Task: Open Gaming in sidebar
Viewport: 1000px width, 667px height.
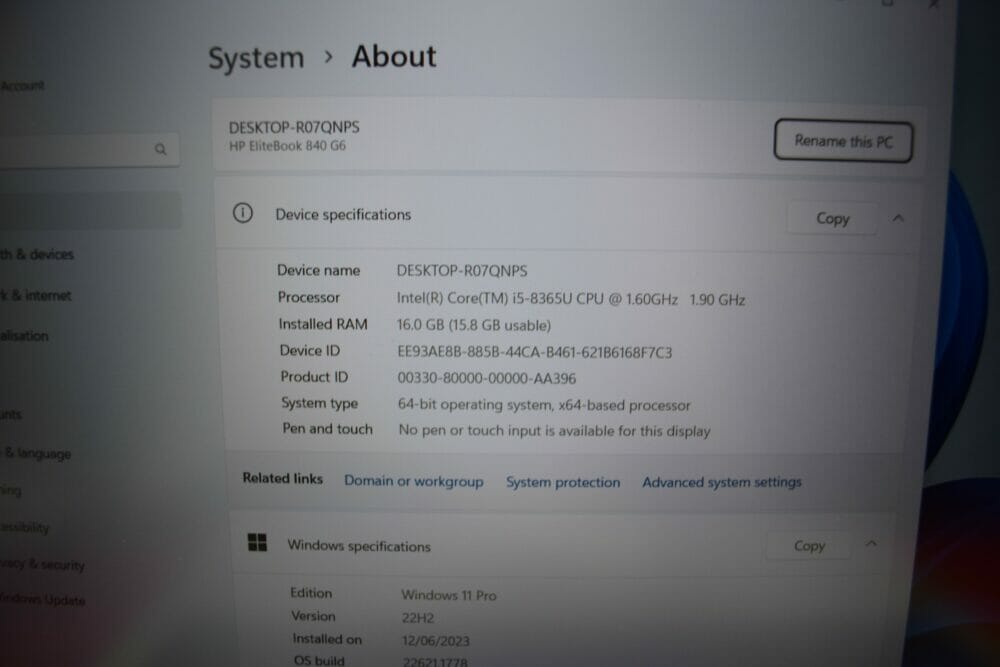Action: tap(11, 490)
